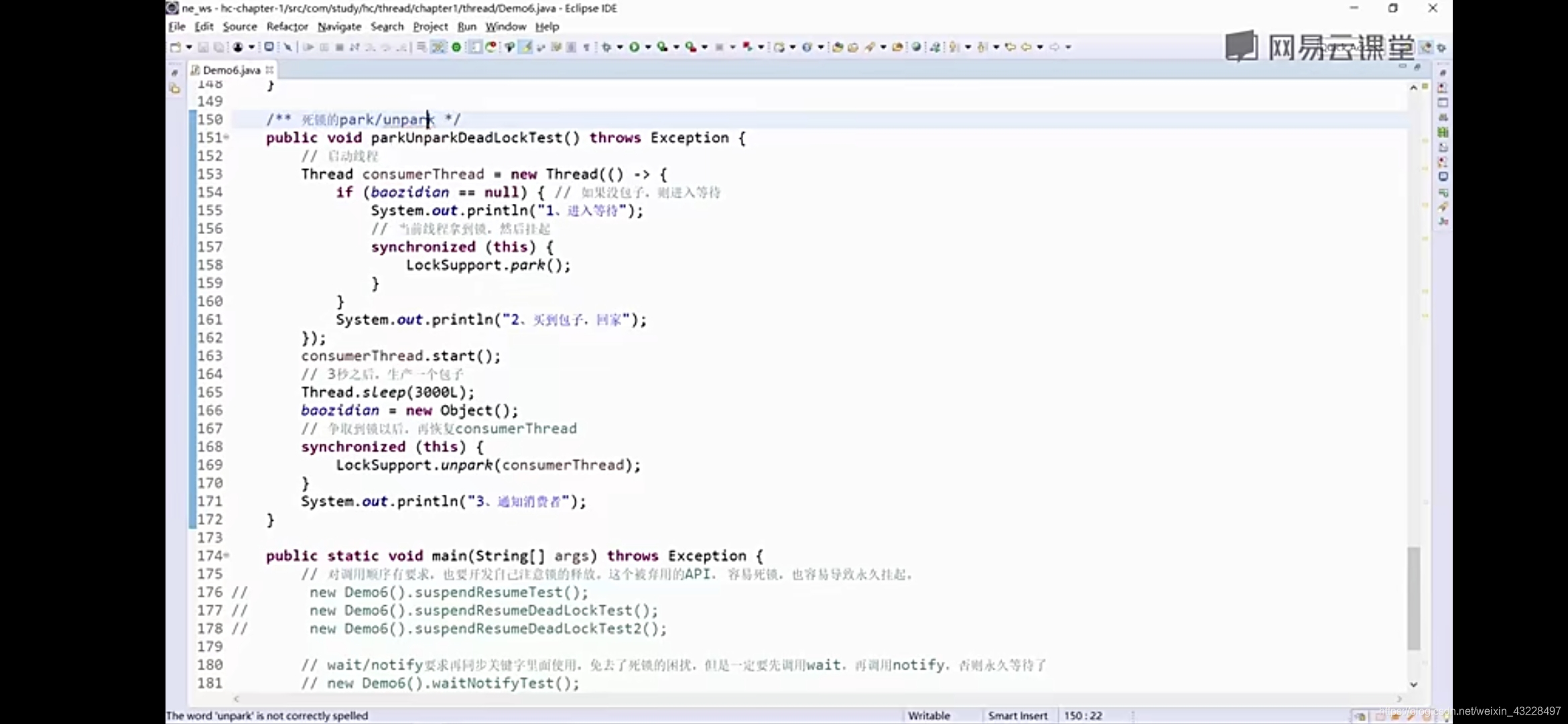Viewport: 1568px width, 724px height.
Task: Click the Step Return toolbar icon
Action: 401,47
